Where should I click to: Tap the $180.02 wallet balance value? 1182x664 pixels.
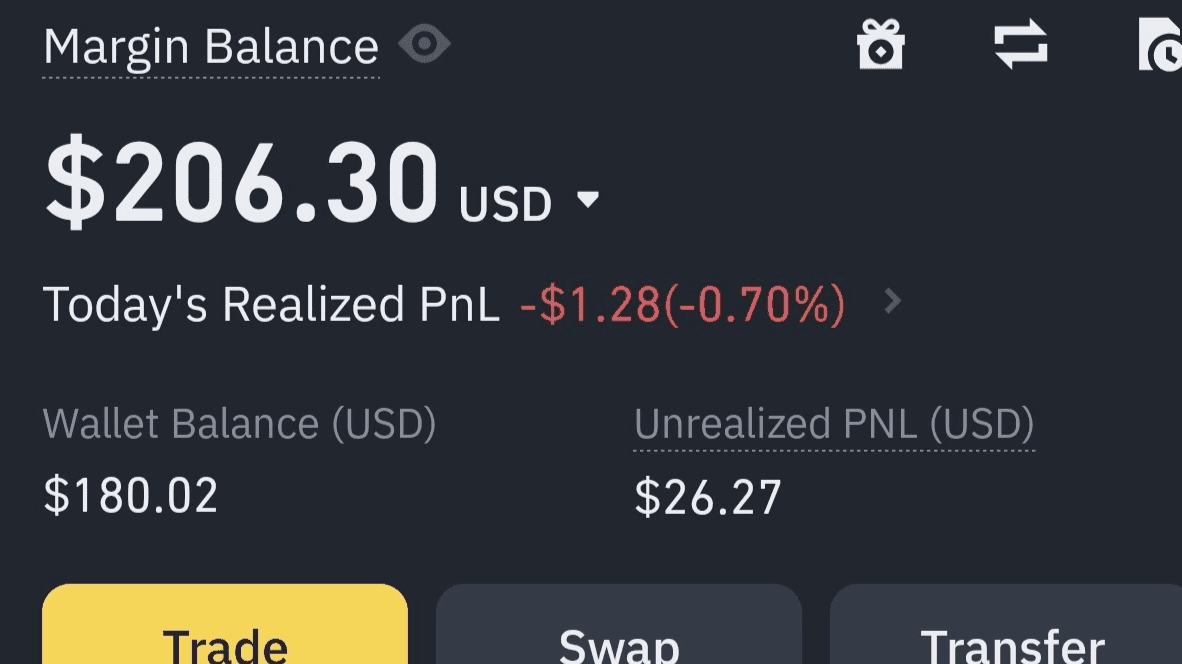pos(130,496)
